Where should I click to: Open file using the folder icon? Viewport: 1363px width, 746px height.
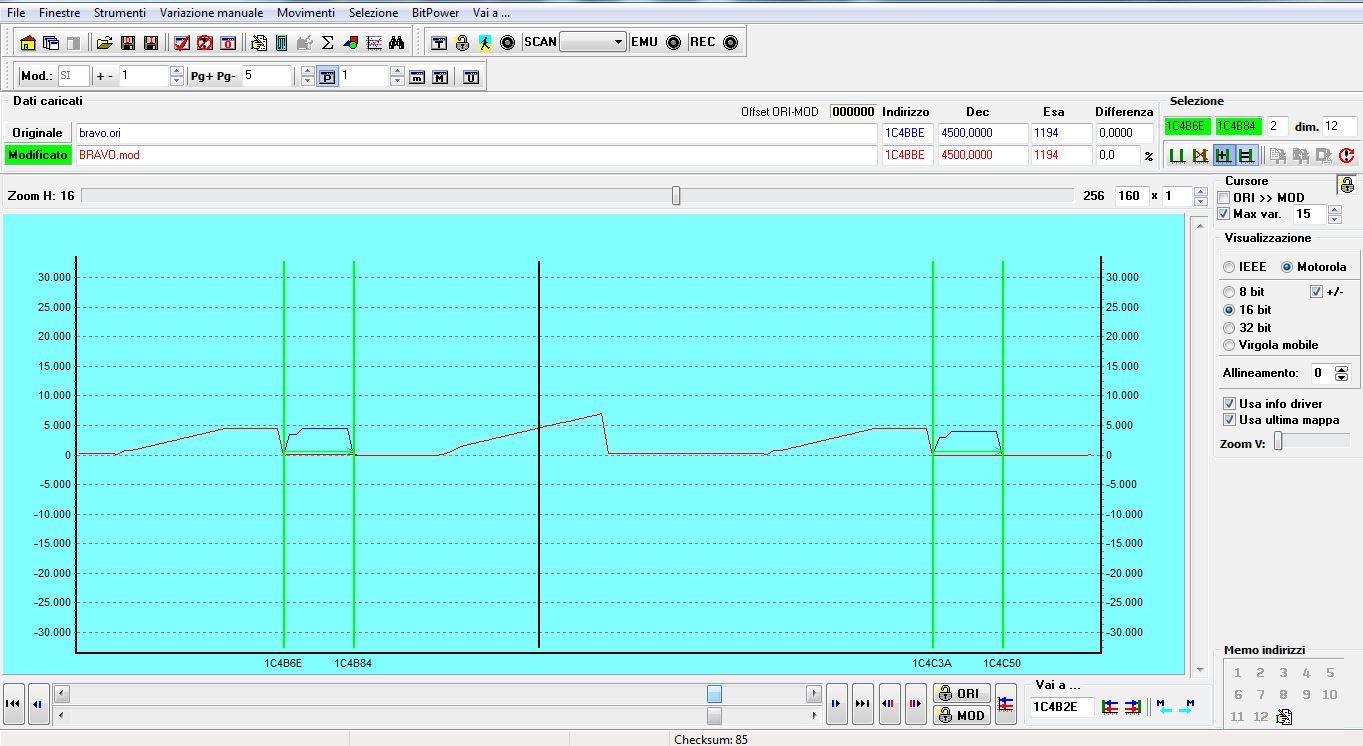coord(104,43)
